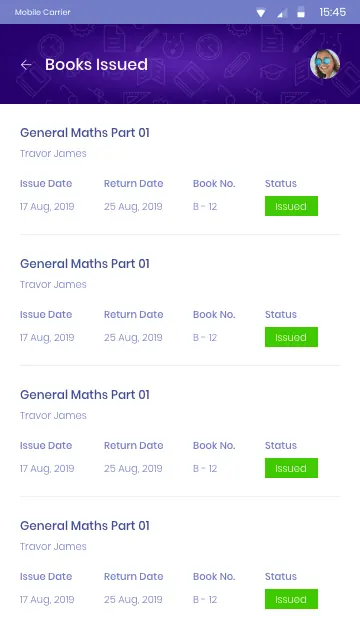The width and height of the screenshot is (360, 640).
Task: Click the fourth green Issued status button
Action: coord(291,599)
